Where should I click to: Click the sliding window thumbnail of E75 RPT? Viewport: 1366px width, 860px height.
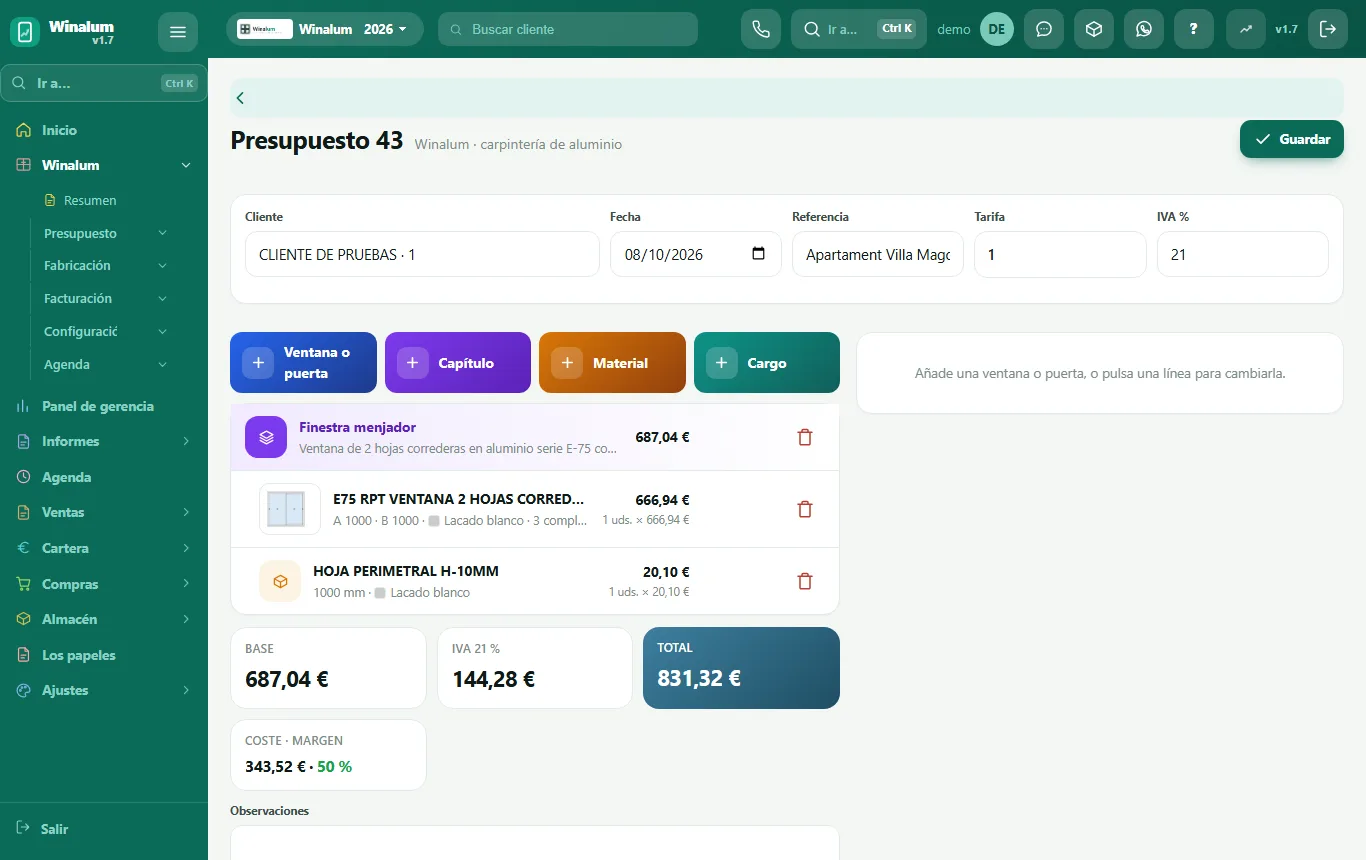tap(290, 509)
